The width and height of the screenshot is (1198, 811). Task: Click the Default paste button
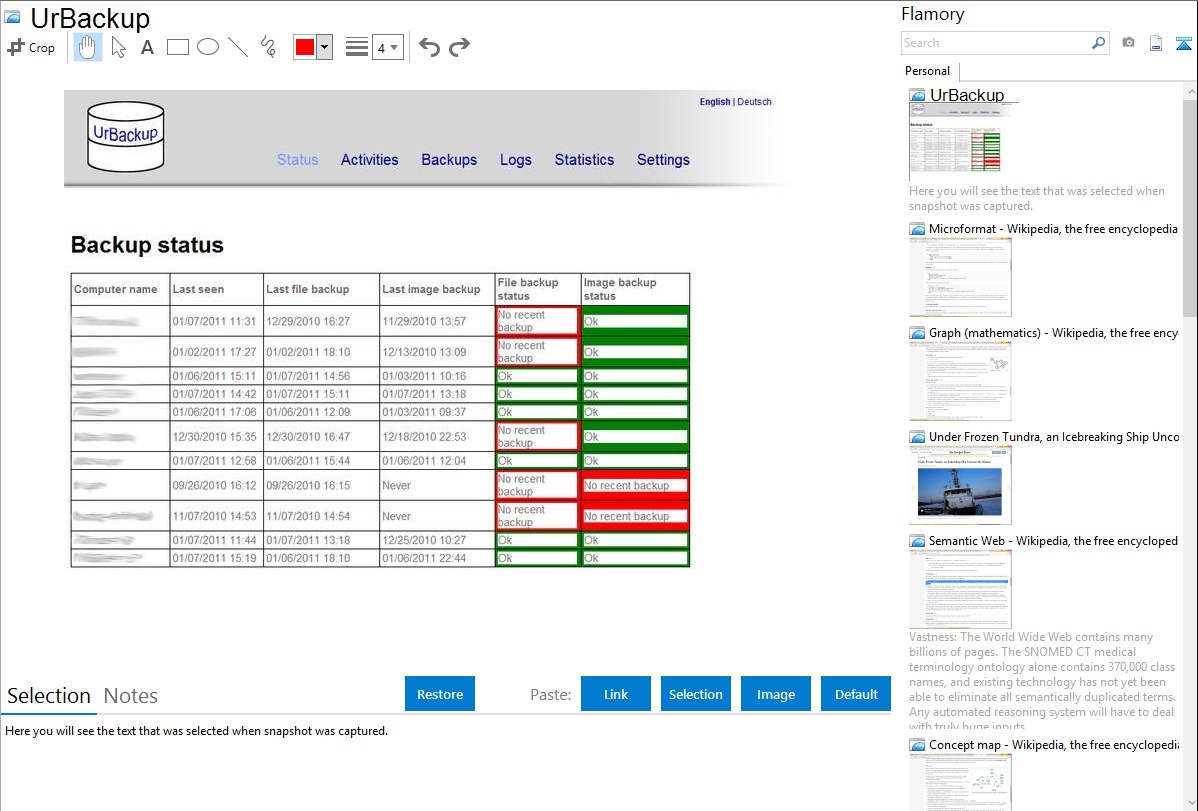point(856,694)
